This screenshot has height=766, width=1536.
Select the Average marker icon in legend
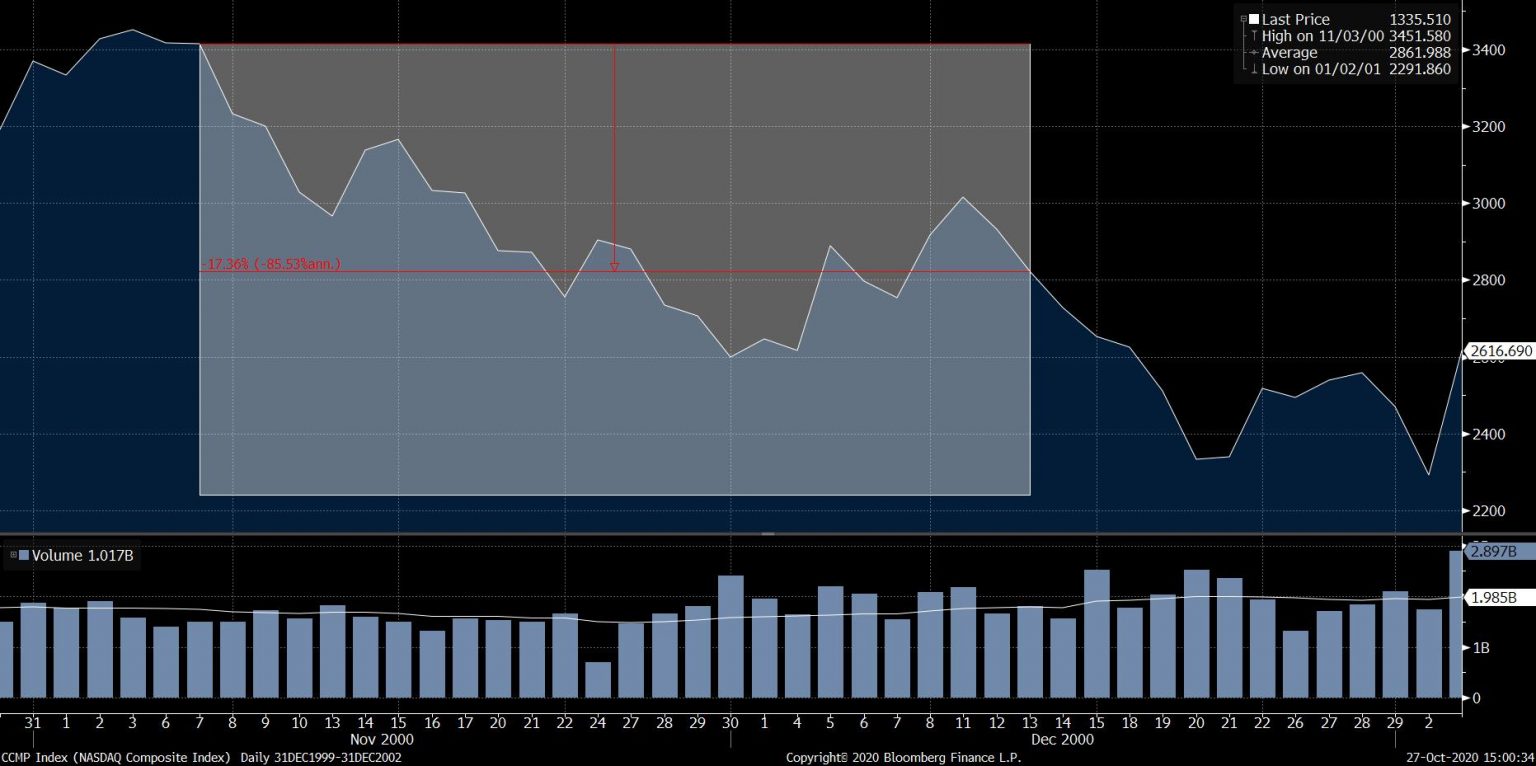tap(1252, 53)
